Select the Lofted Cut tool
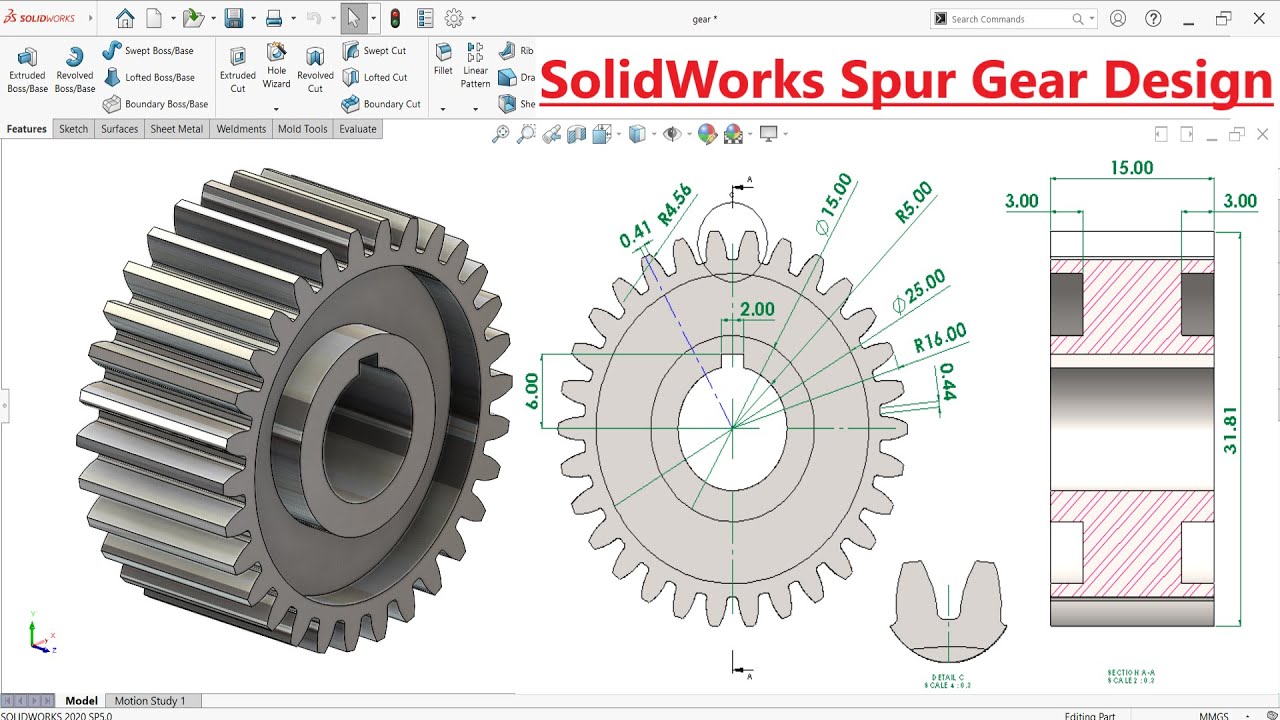 coord(375,77)
